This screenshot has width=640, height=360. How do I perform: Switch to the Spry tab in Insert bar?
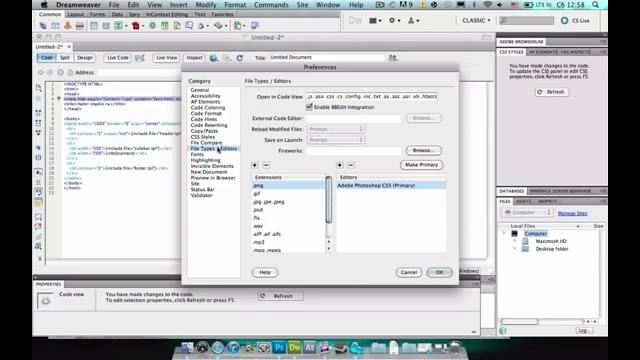[134, 14]
